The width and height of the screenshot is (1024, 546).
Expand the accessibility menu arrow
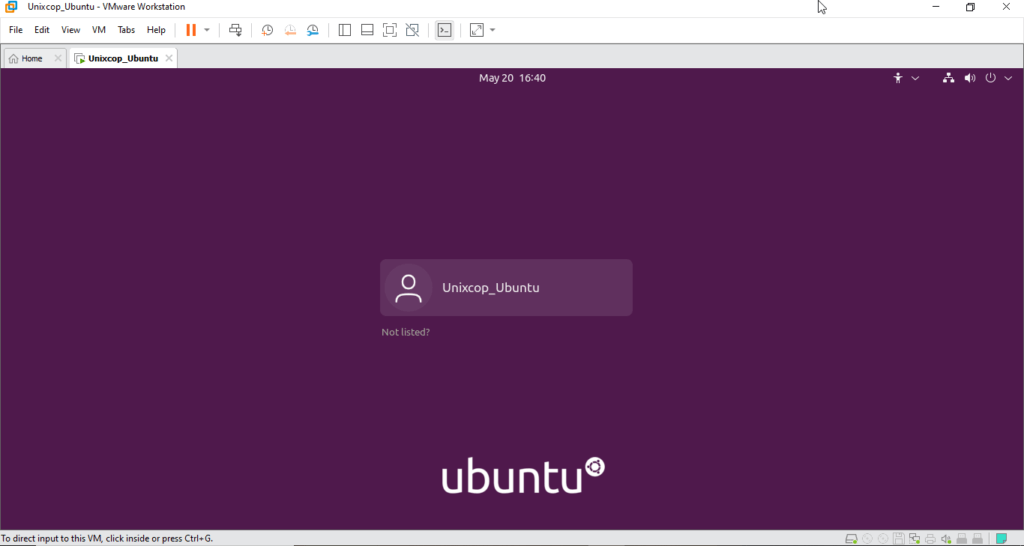tap(915, 78)
